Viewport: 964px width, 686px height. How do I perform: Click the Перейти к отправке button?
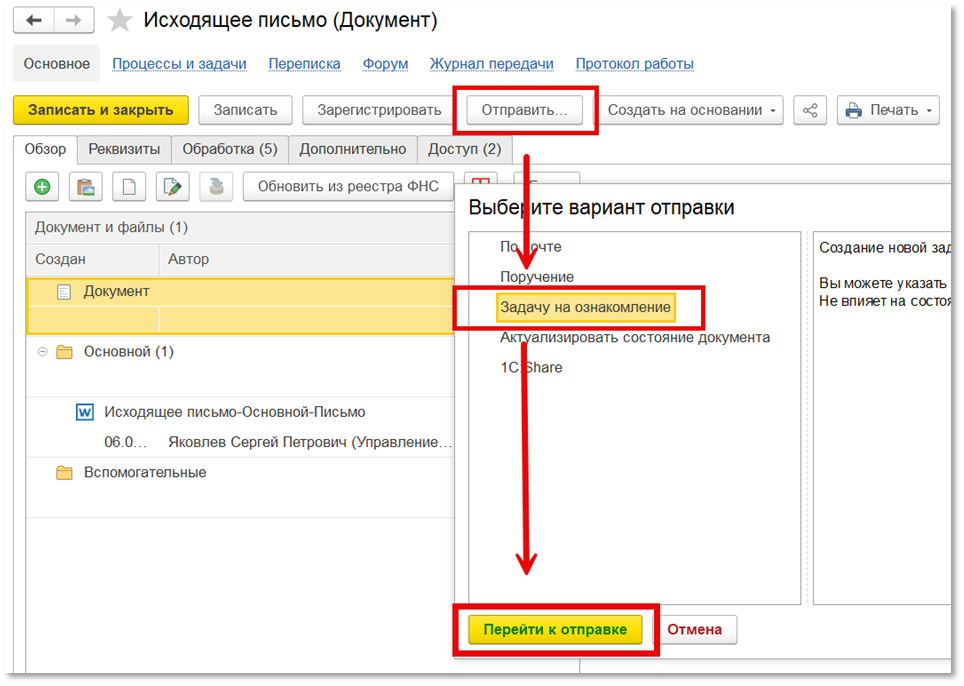555,629
